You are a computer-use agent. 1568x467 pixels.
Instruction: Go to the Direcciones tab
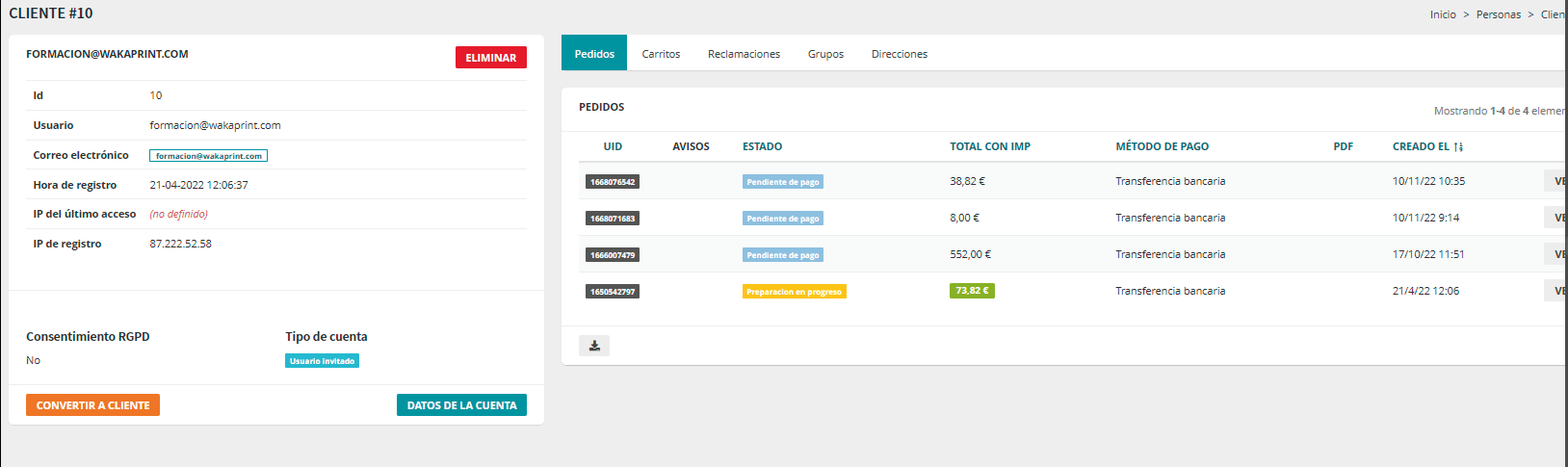click(899, 54)
